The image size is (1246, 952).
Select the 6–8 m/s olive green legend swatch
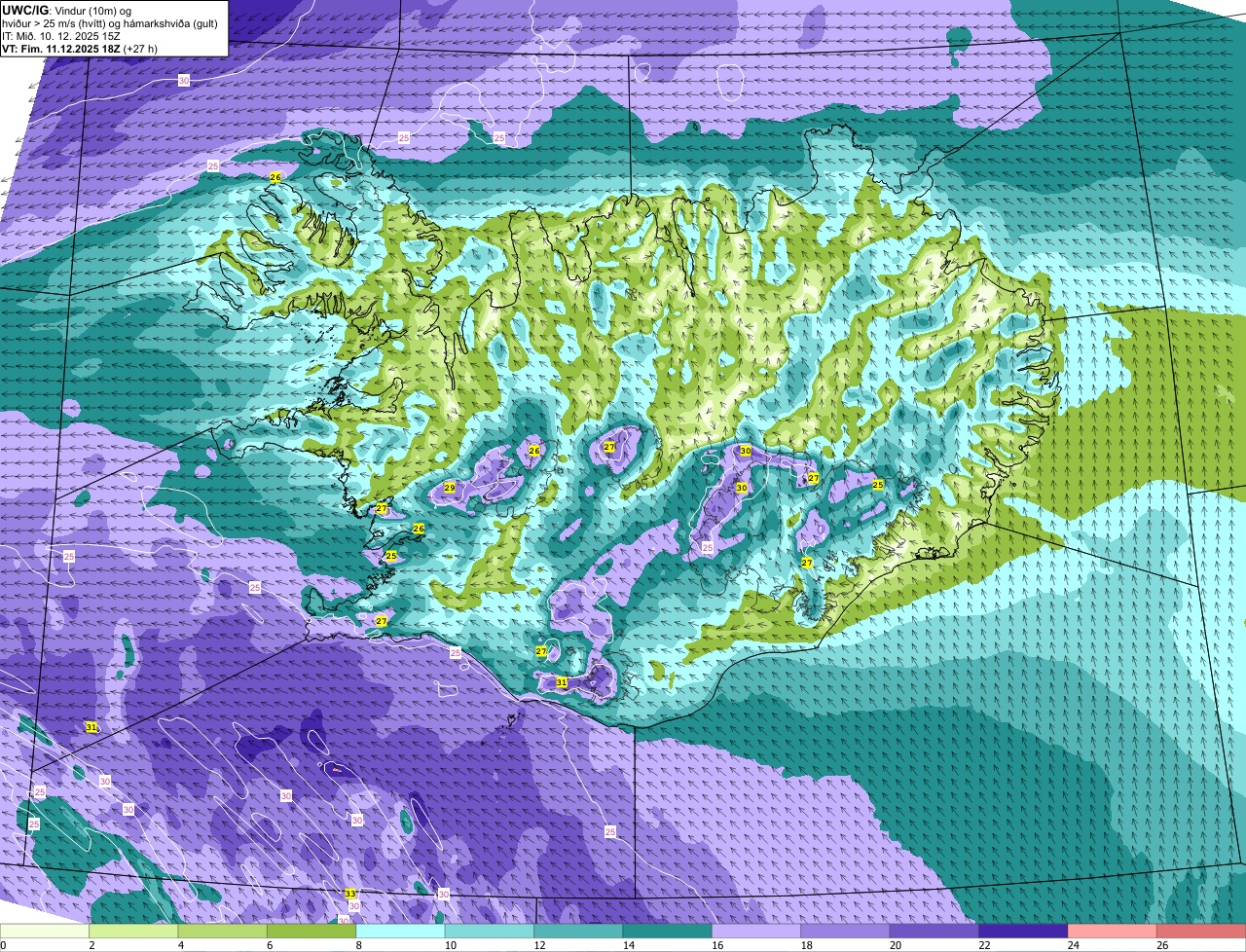pos(311,932)
